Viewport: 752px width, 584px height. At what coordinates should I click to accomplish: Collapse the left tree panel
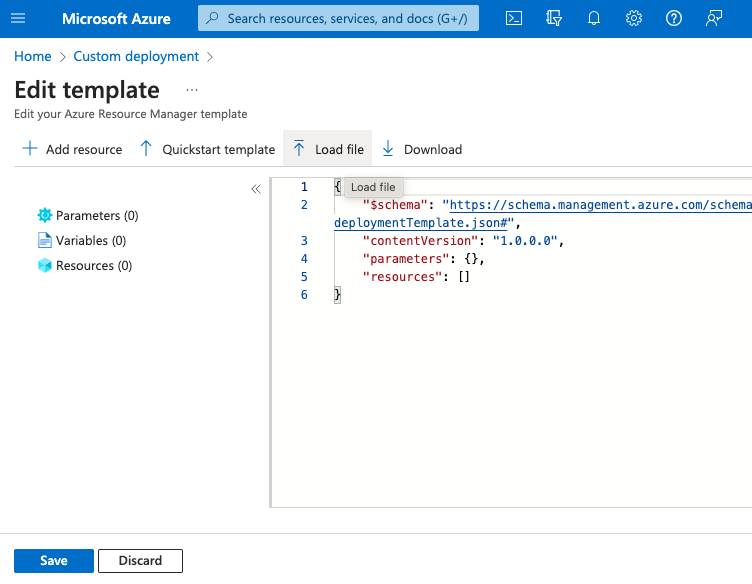(x=256, y=188)
